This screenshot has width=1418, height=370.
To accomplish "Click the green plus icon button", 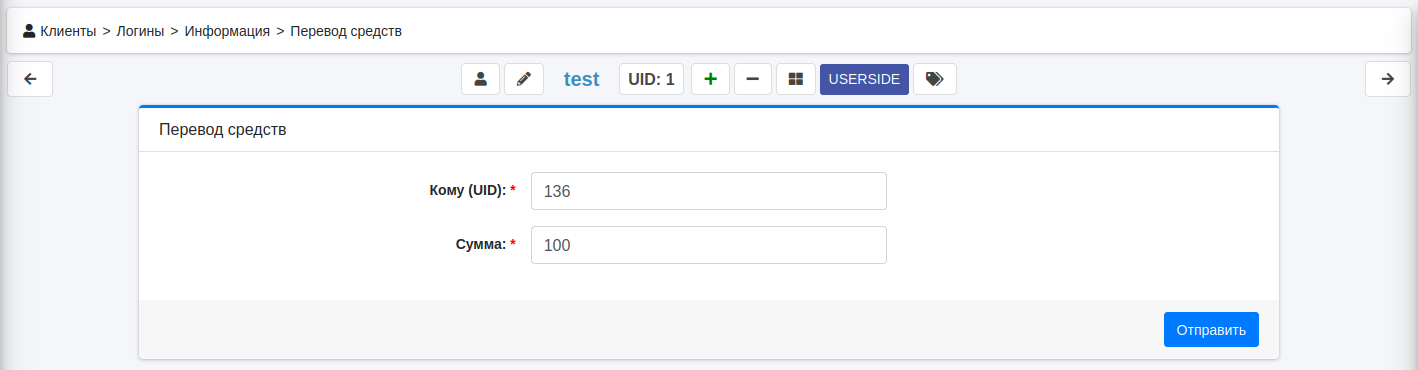I will [710, 79].
